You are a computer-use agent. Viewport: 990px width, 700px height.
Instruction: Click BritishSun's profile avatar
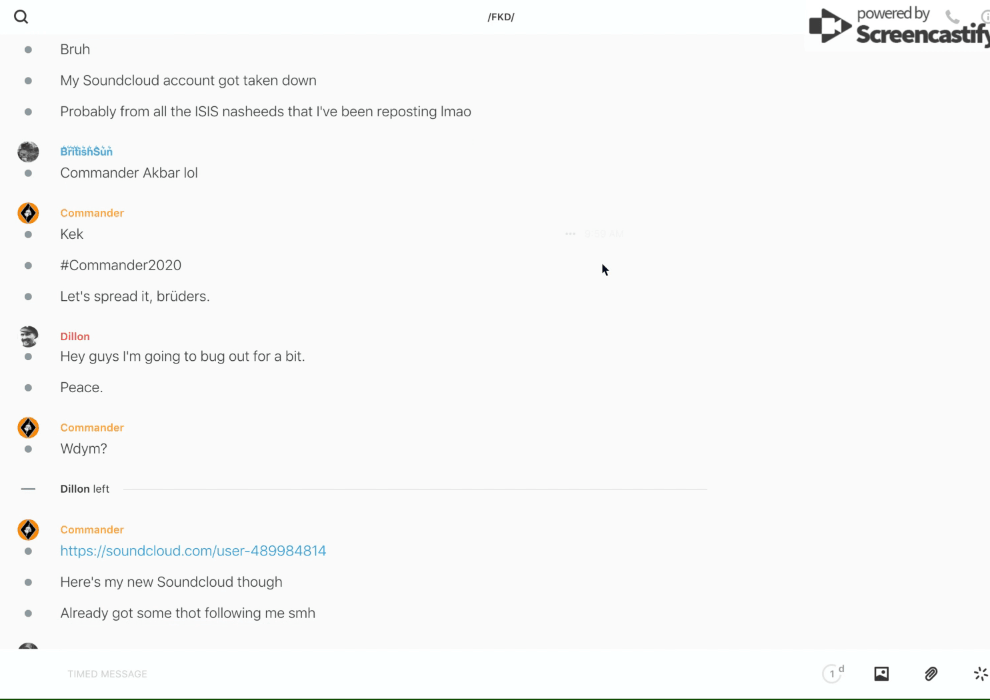coord(28,152)
